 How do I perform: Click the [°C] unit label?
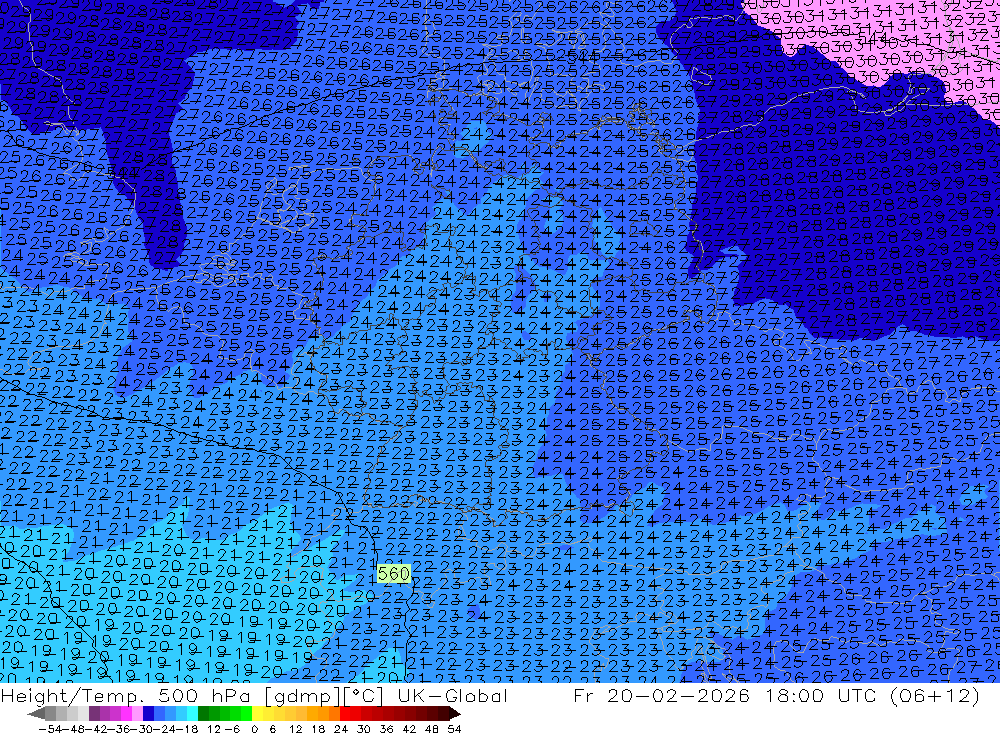point(364,697)
